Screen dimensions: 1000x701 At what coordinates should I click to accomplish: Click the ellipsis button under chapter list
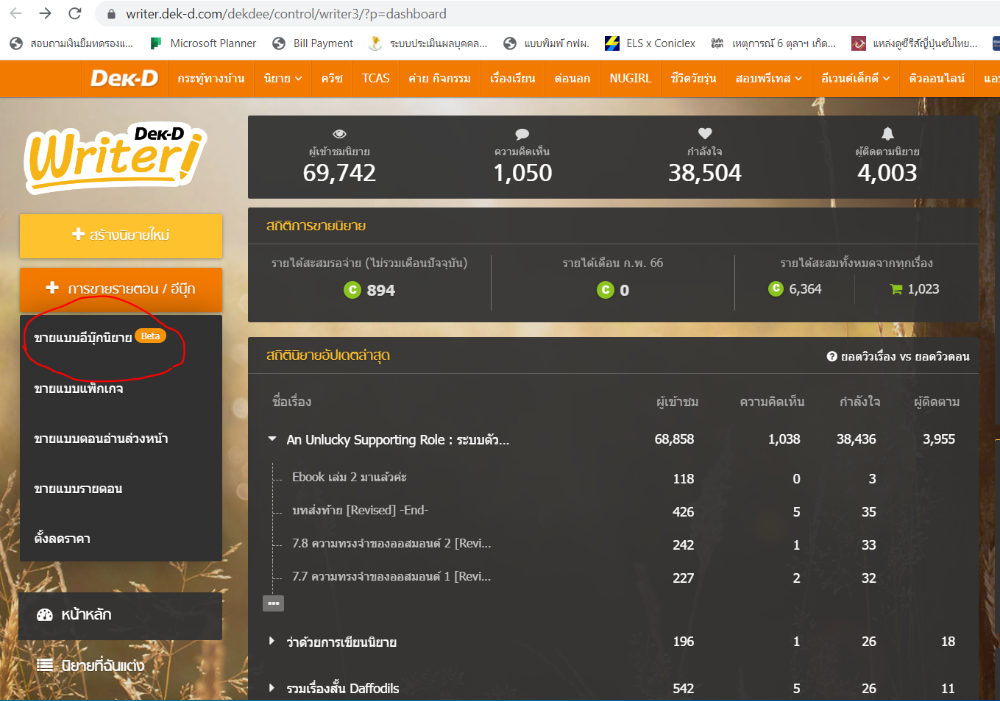(x=273, y=603)
